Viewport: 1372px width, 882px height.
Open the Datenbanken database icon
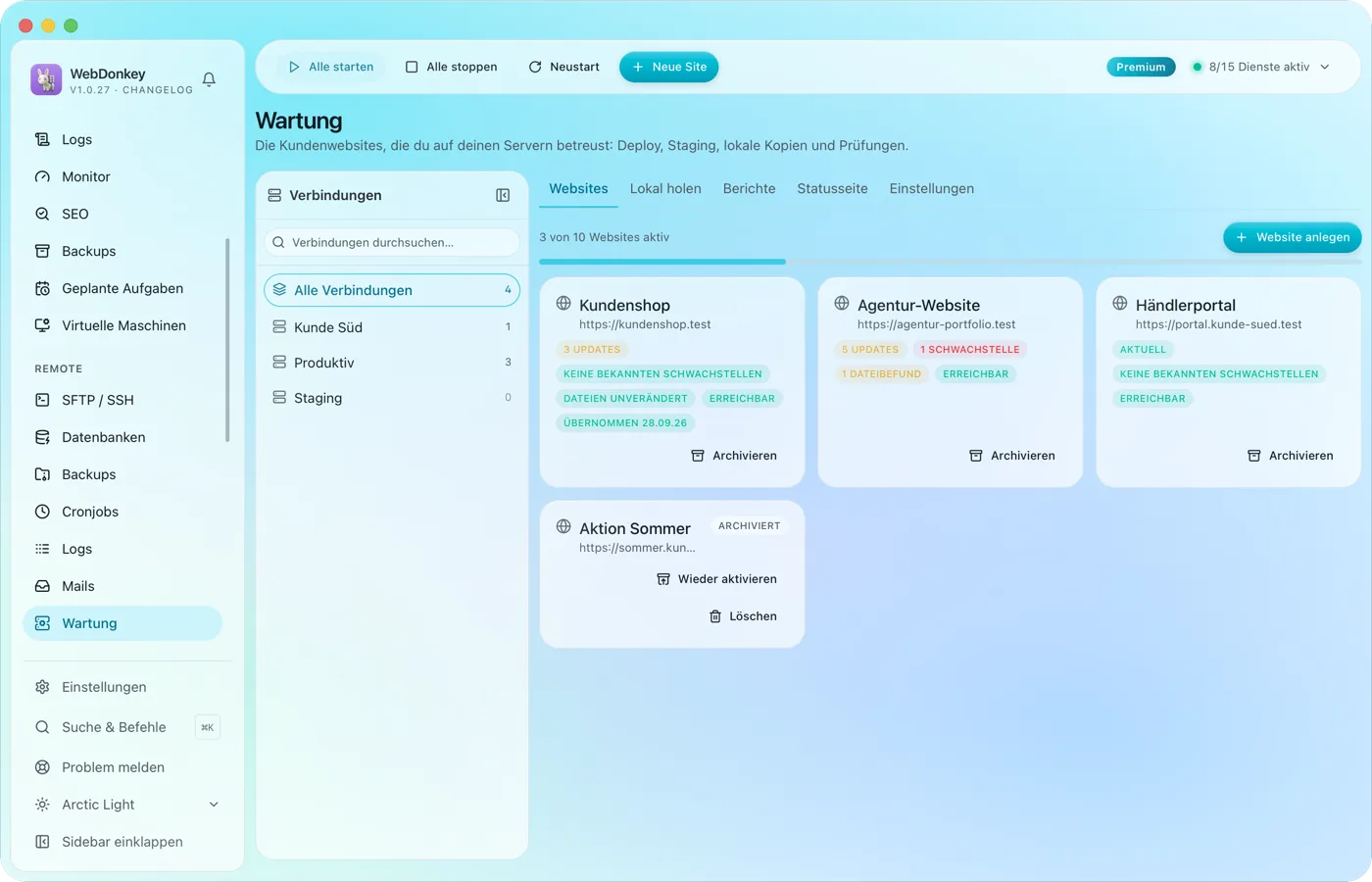42,437
